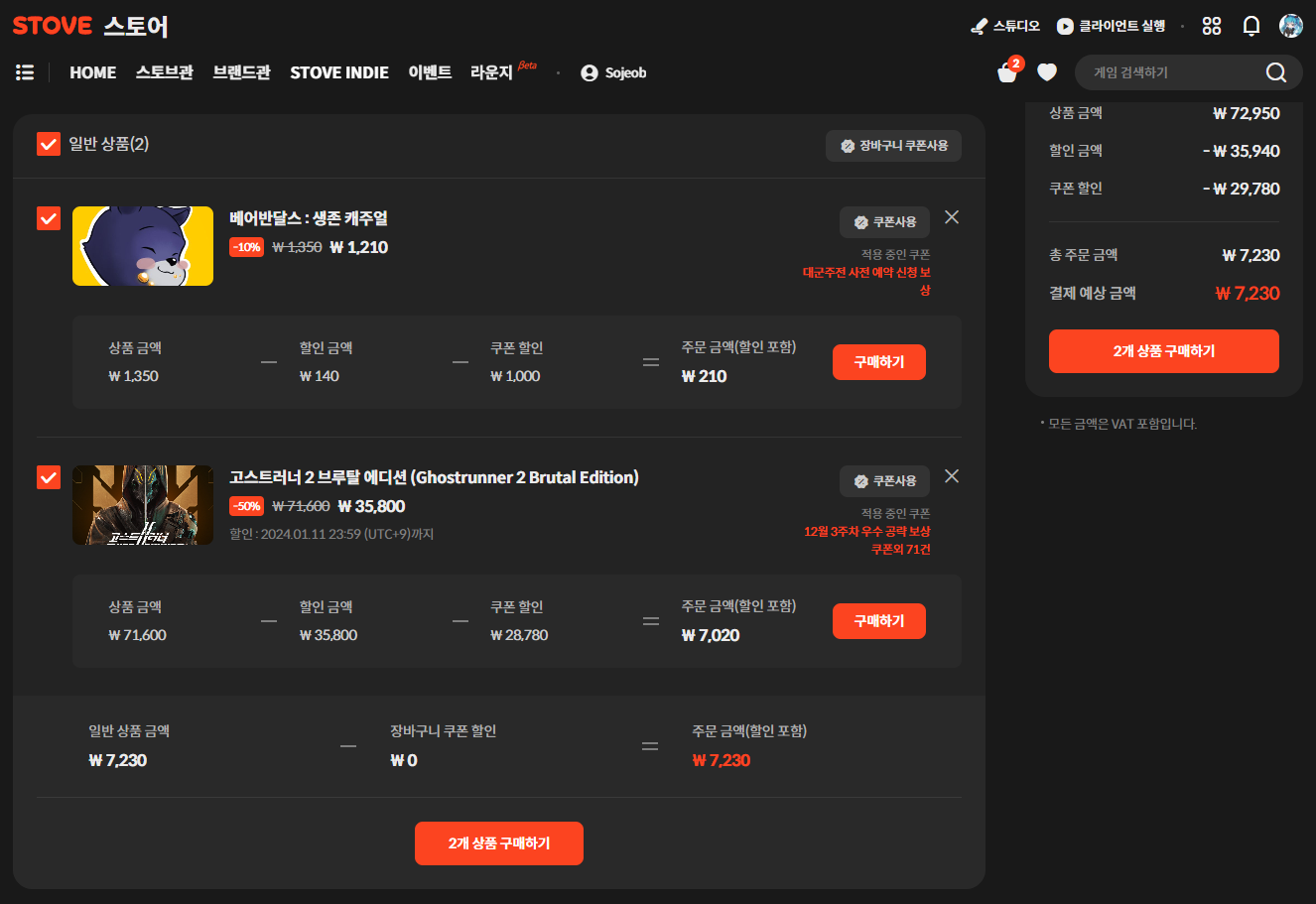This screenshot has width=1316, height=904.
Task: Click the -50% discount badge
Action: tap(246, 506)
